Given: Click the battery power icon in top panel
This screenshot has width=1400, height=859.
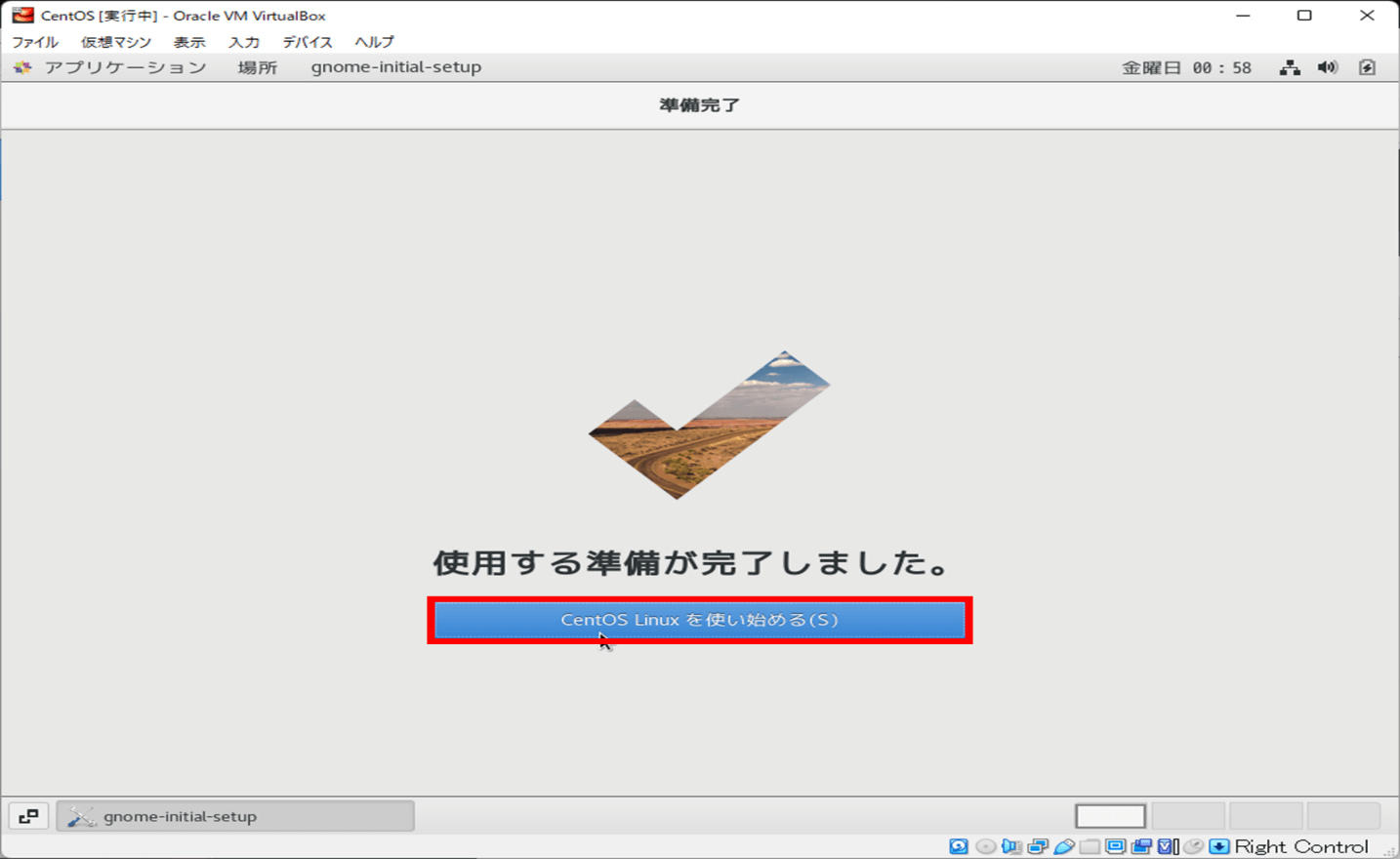Looking at the screenshot, I should 1367,67.
